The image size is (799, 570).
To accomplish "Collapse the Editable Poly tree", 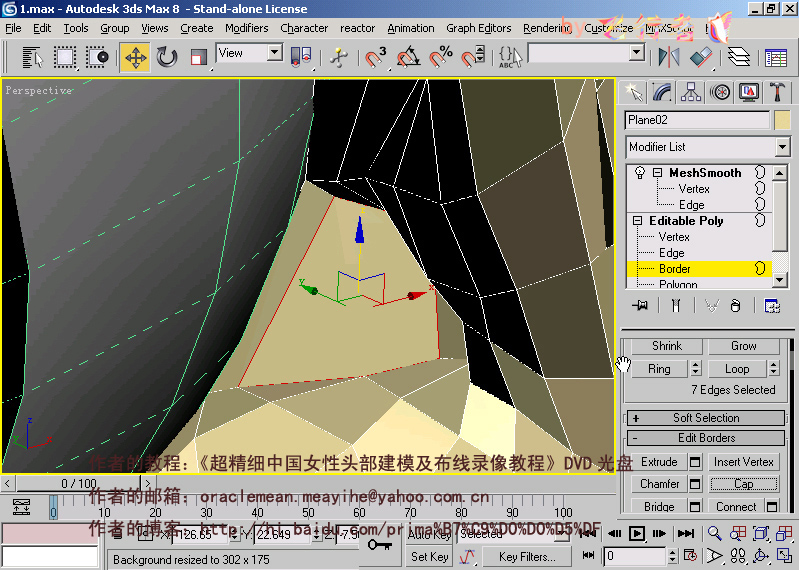I will click(637, 221).
